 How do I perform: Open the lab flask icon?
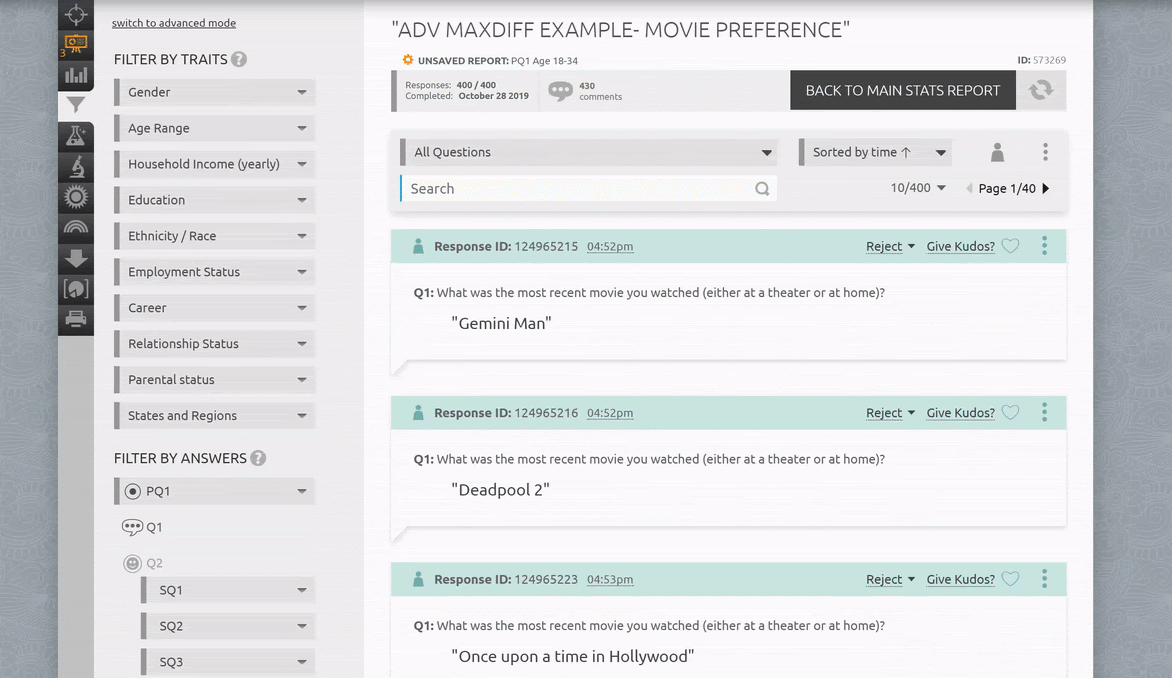tap(75, 135)
